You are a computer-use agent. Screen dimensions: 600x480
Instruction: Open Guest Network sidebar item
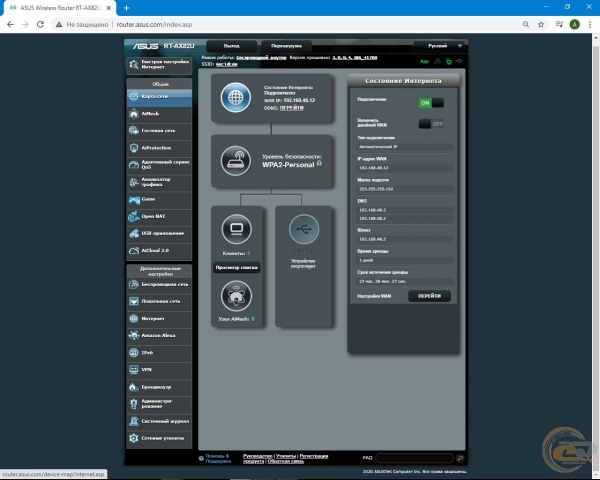click(x=159, y=131)
